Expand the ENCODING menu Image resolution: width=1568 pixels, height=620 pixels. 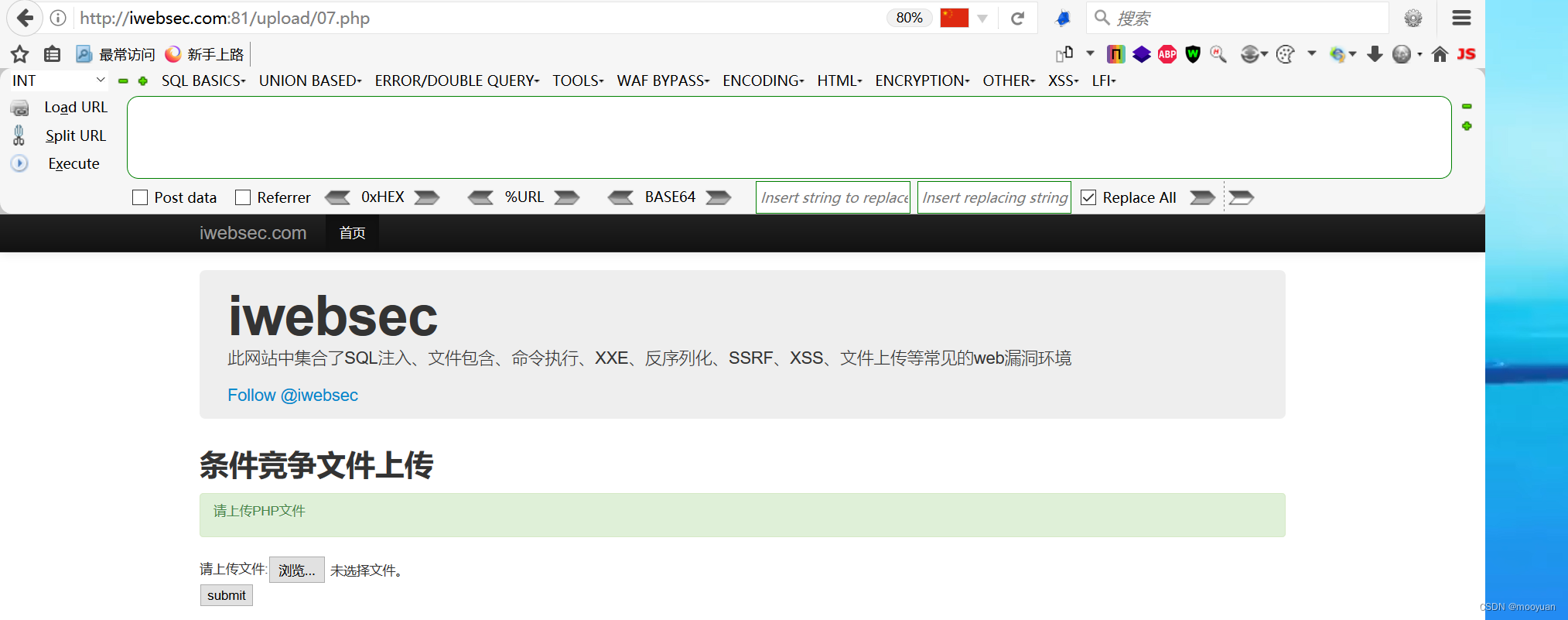764,80
